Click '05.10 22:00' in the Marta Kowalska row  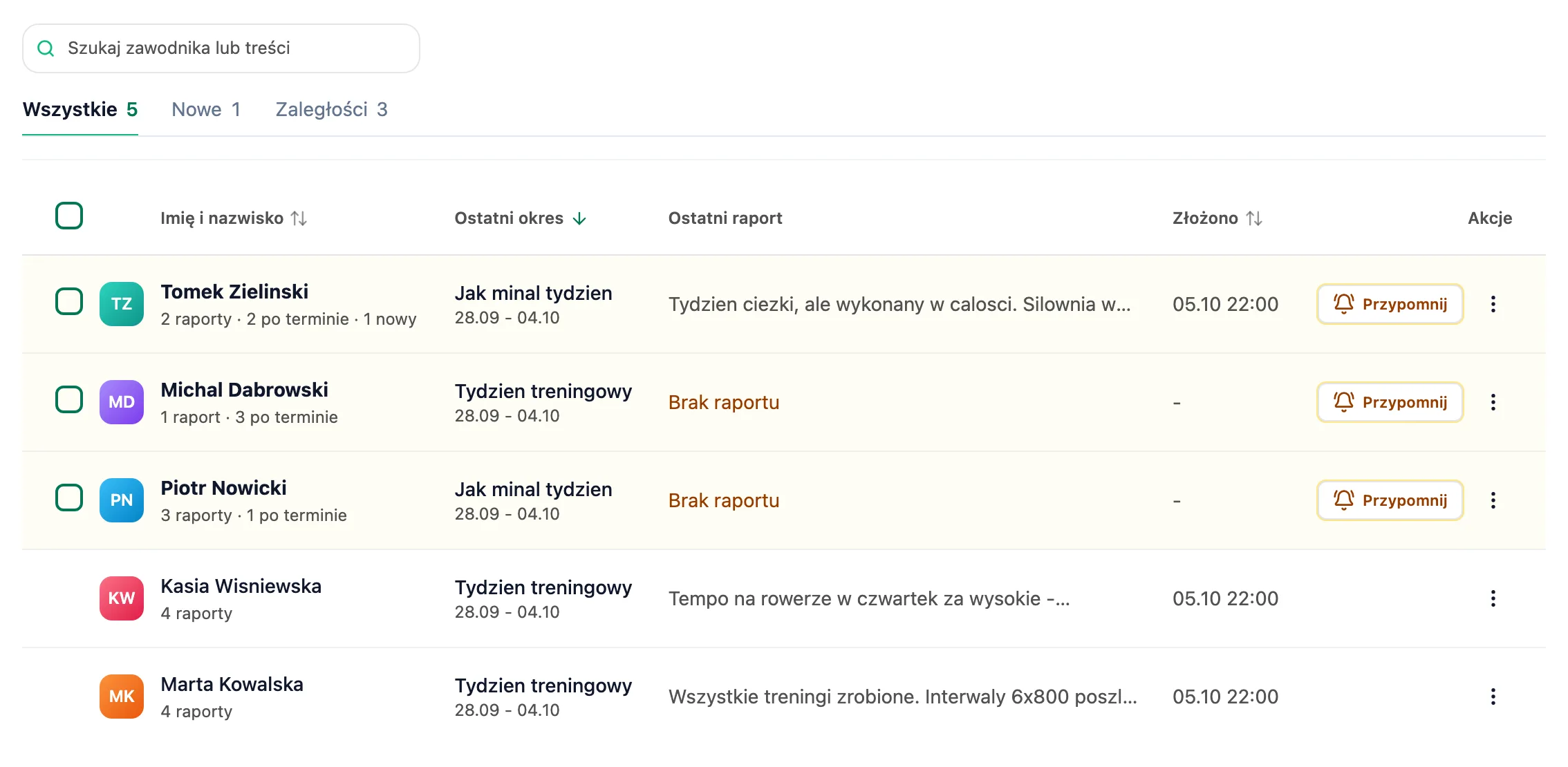point(1225,697)
